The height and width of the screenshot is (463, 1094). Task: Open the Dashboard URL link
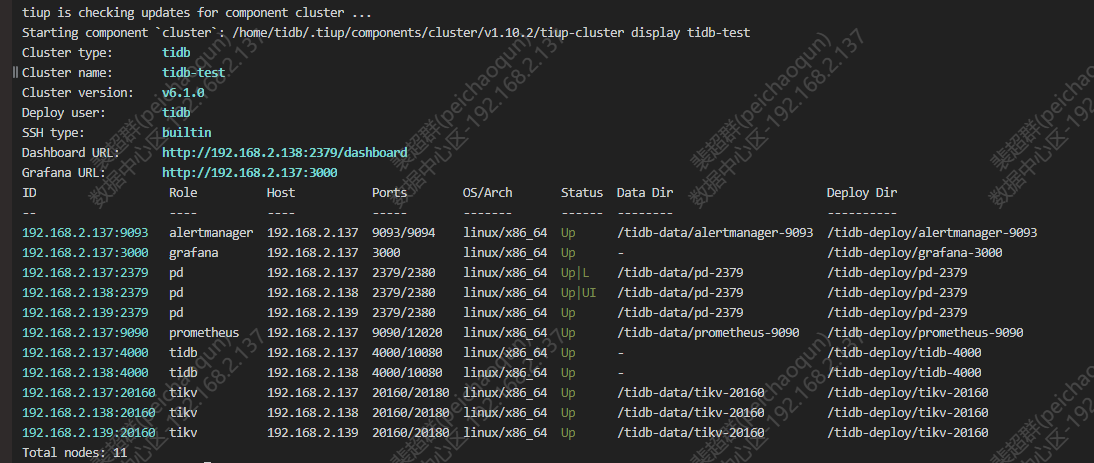284,152
